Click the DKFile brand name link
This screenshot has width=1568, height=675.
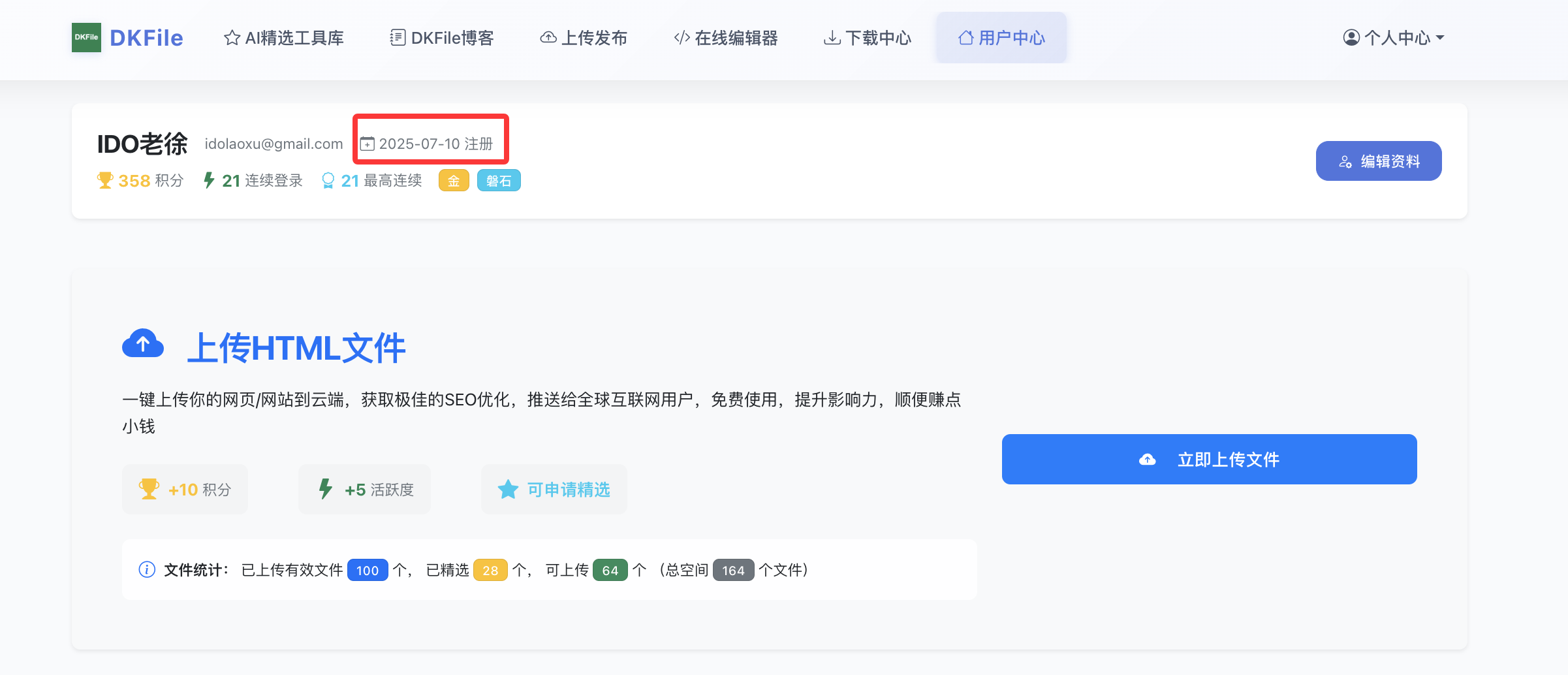point(146,38)
